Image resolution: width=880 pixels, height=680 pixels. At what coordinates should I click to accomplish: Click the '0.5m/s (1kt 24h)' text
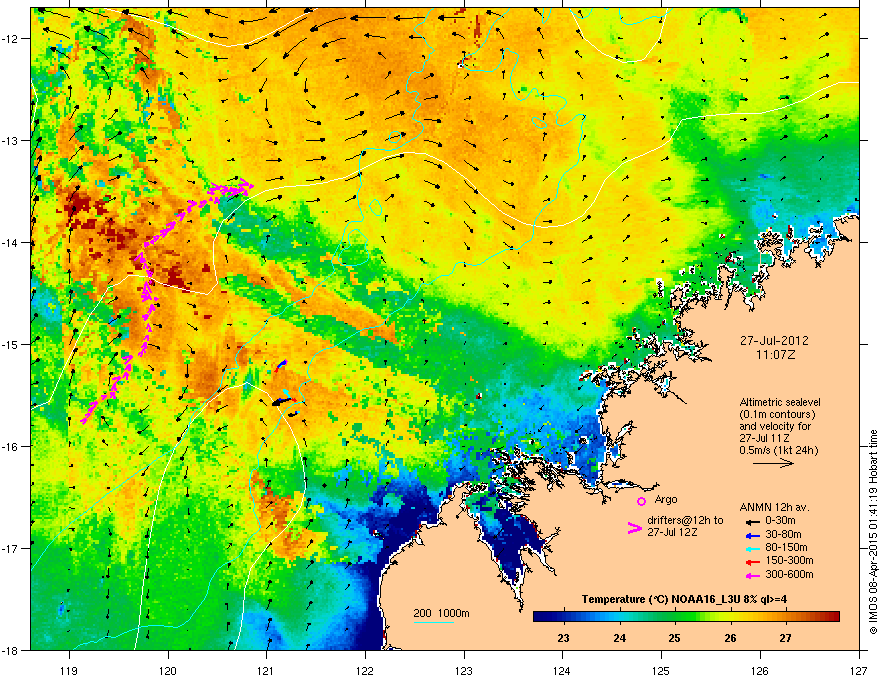coord(778,451)
